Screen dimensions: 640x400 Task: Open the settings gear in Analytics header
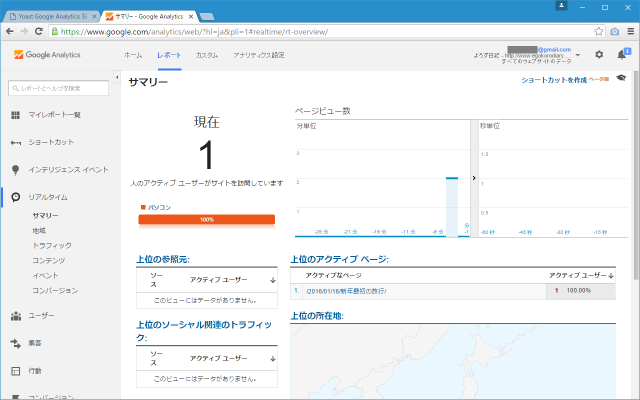tap(599, 55)
